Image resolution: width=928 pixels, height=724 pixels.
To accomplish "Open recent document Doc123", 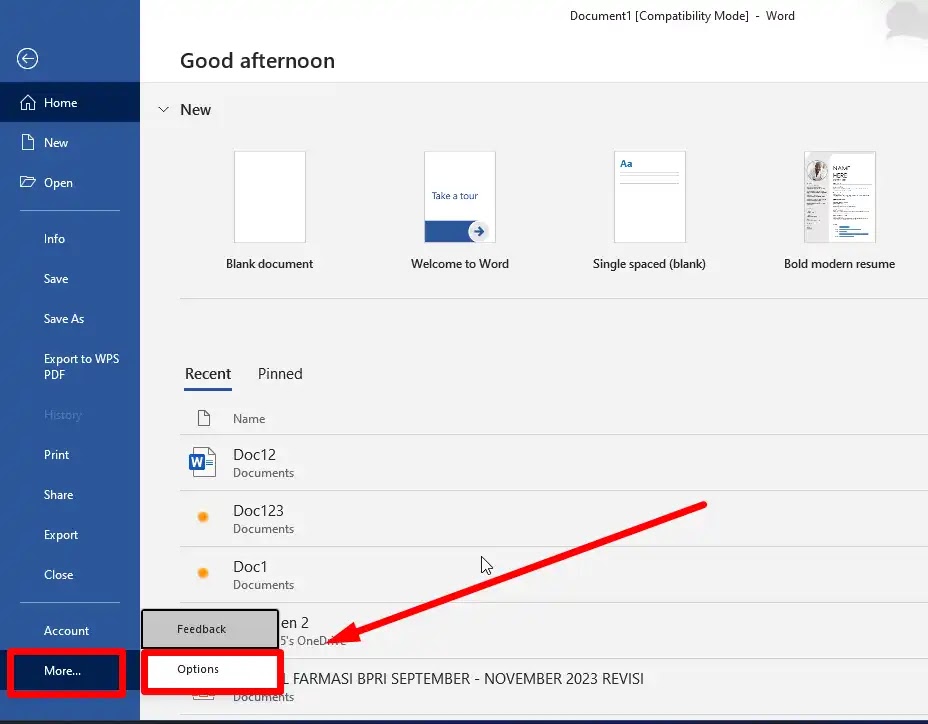I will [553, 518].
